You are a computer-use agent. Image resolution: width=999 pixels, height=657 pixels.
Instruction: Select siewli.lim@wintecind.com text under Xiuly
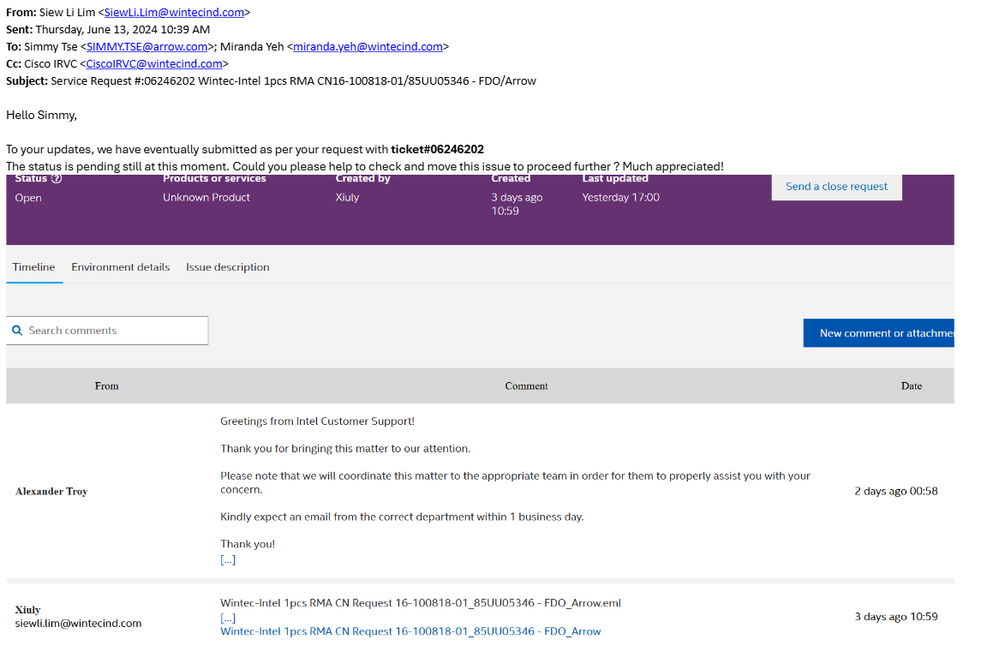(x=78, y=623)
